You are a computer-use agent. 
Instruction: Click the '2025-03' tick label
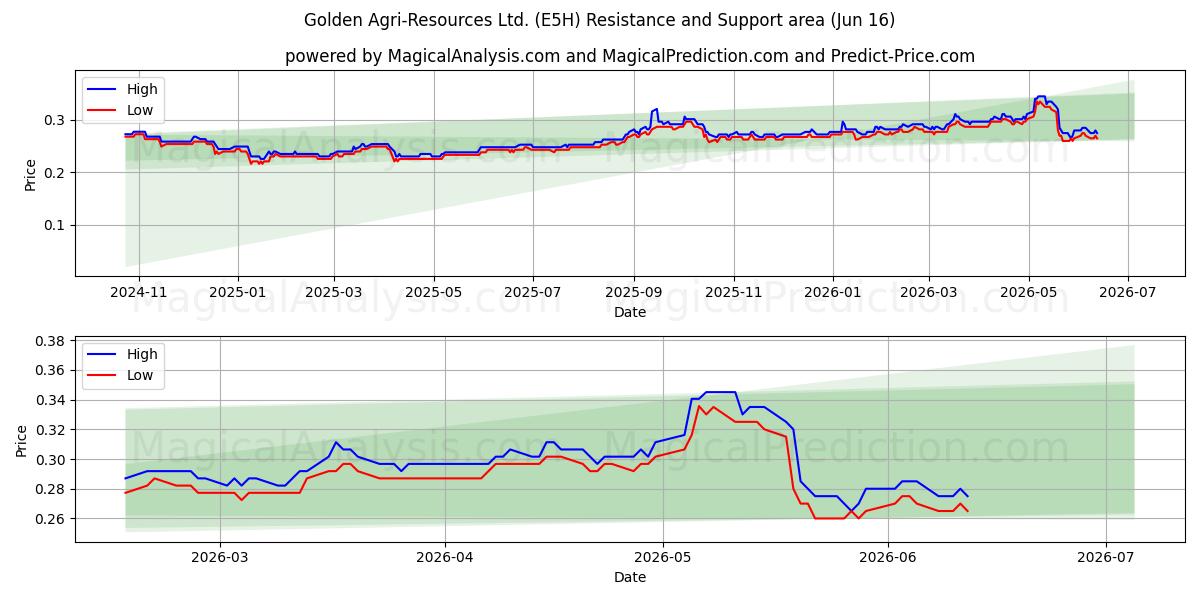333,292
